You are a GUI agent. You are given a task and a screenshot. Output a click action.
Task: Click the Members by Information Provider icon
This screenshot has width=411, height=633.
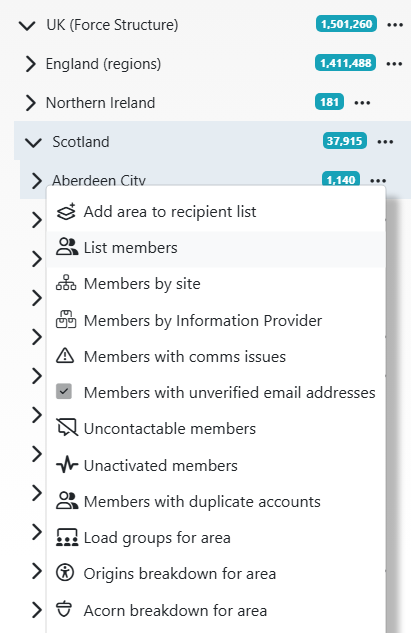coord(66,320)
